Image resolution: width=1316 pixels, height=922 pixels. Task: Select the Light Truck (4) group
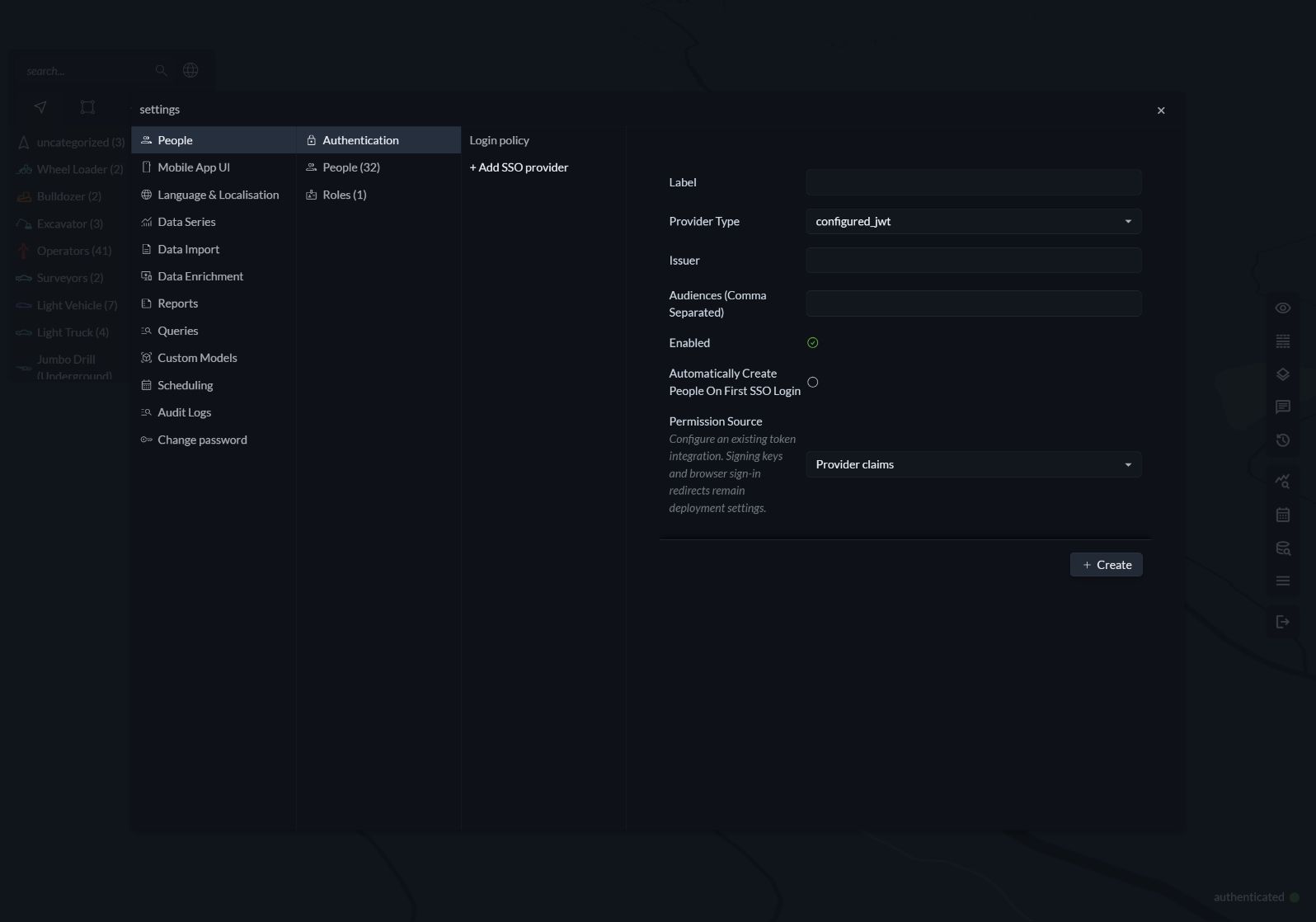coord(72,332)
